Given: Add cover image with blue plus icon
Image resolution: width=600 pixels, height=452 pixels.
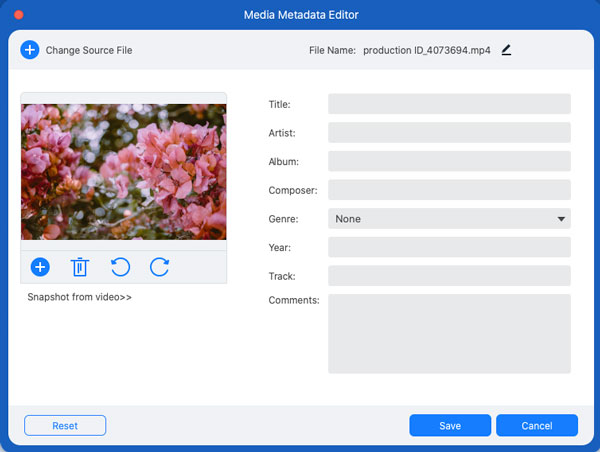Looking at the screenshot, I should click(40, 267).
